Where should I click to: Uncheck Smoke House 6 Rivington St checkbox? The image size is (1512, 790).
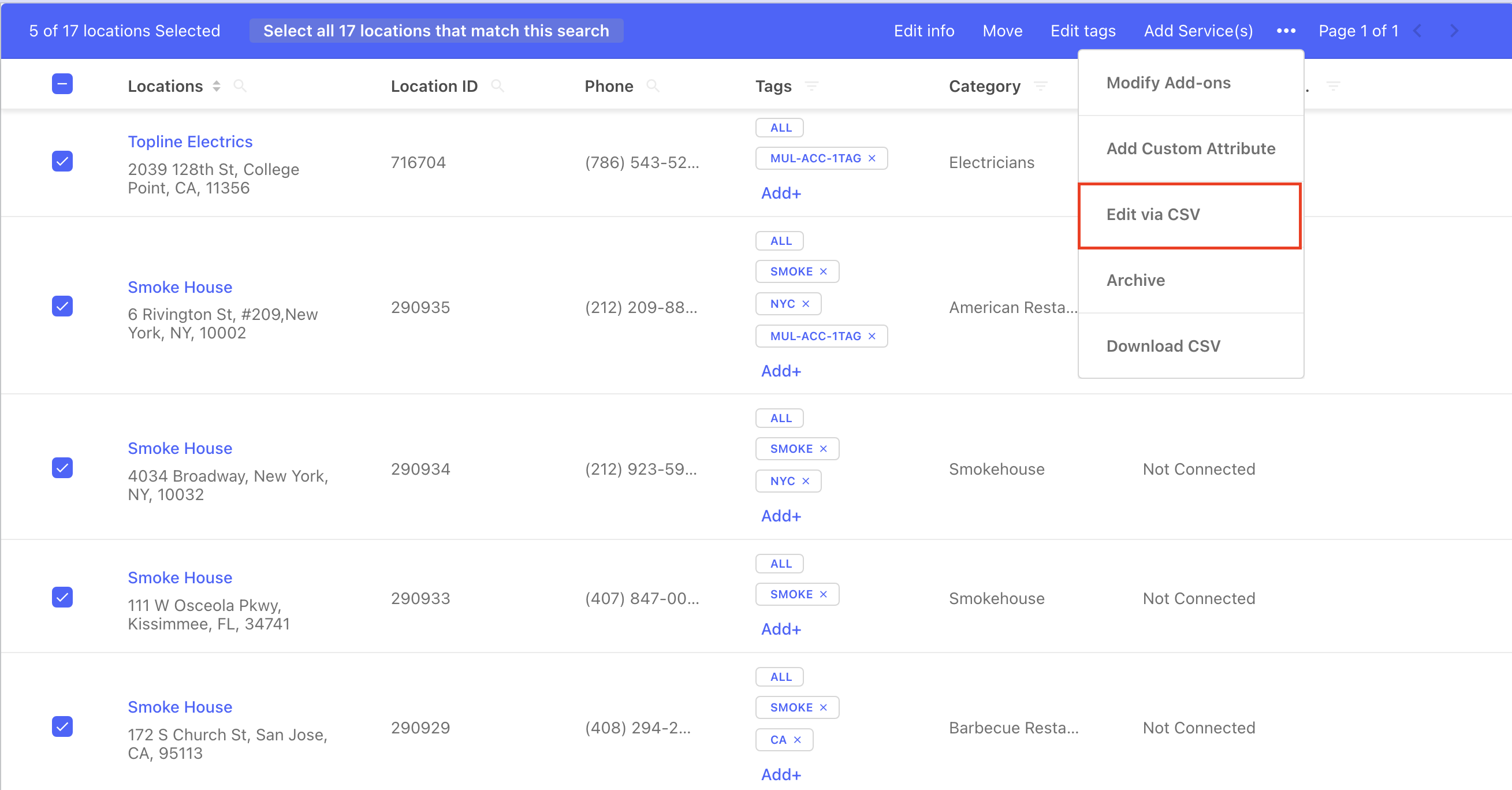tap(62, 306)
